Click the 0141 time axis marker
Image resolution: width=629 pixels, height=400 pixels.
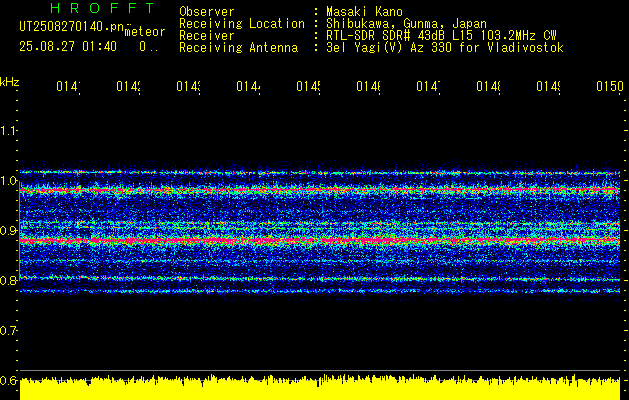(x=68, y=86)
